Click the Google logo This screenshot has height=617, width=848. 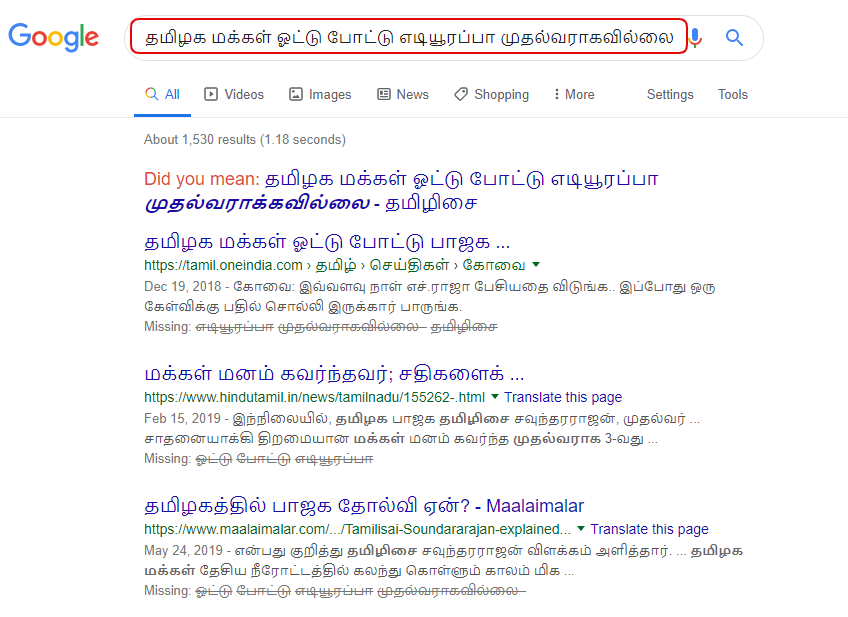54,37
